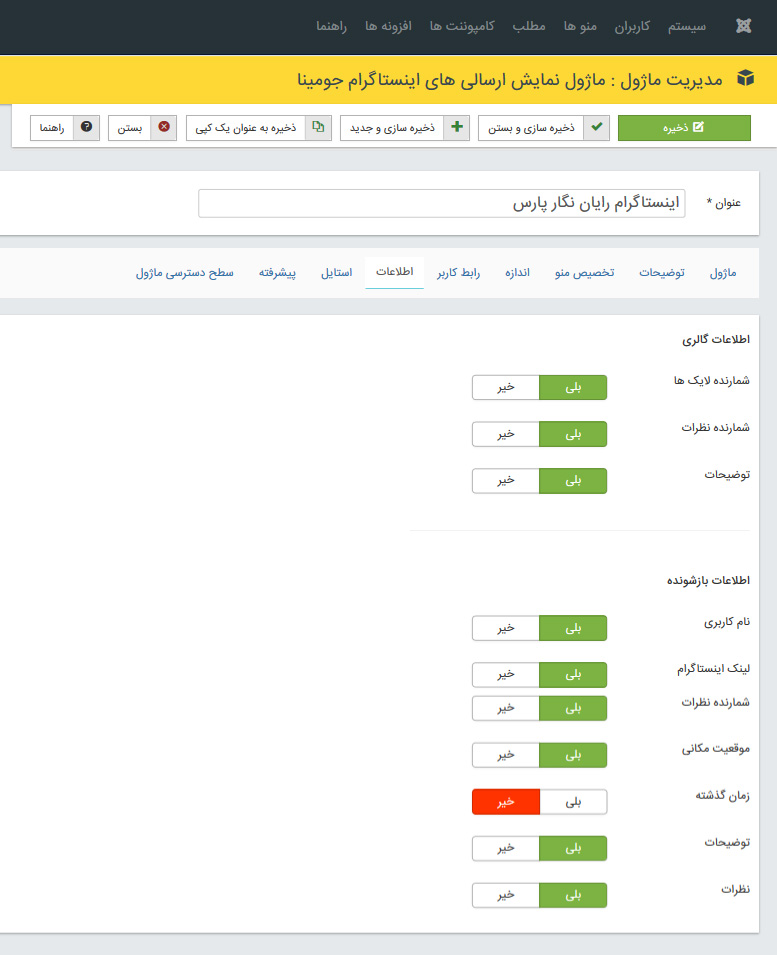
Task: Open the راهنما menu in top bar
Action: (331, 27)
